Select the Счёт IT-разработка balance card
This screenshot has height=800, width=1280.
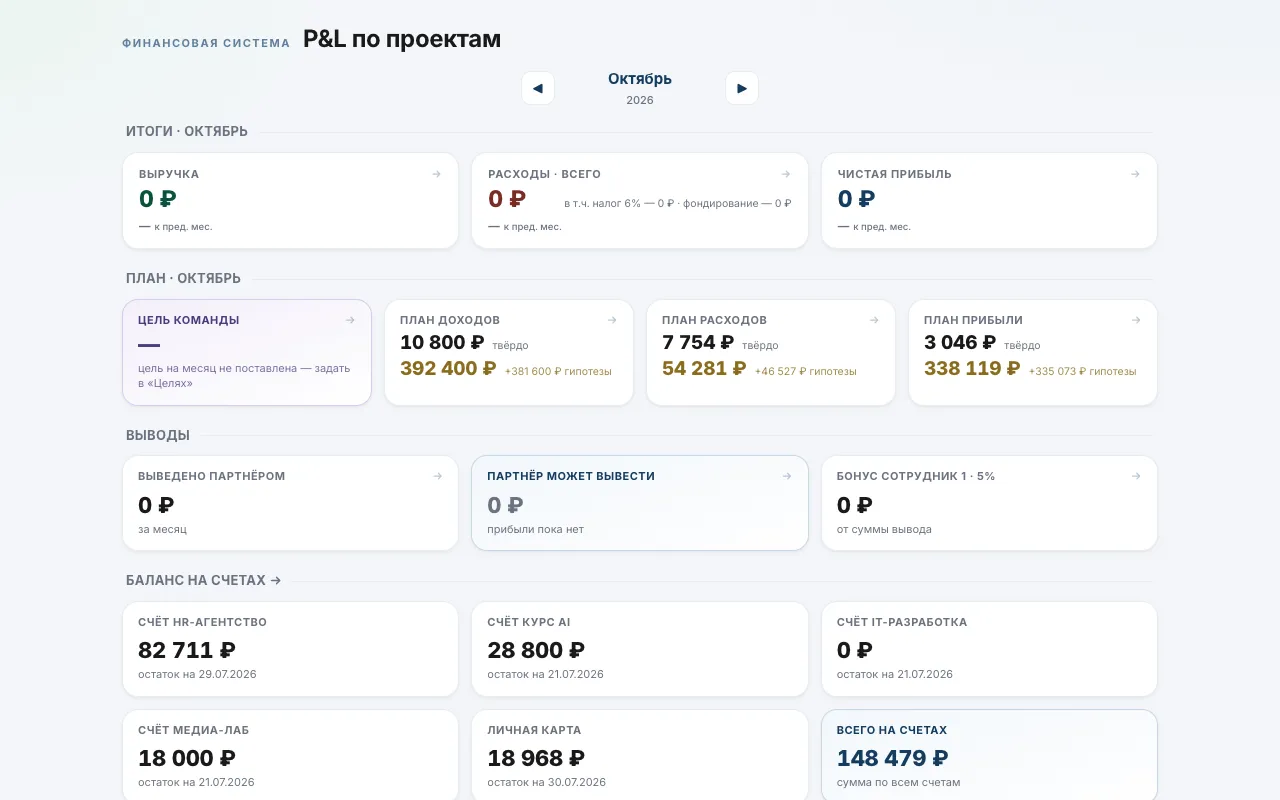pos(989,649)
